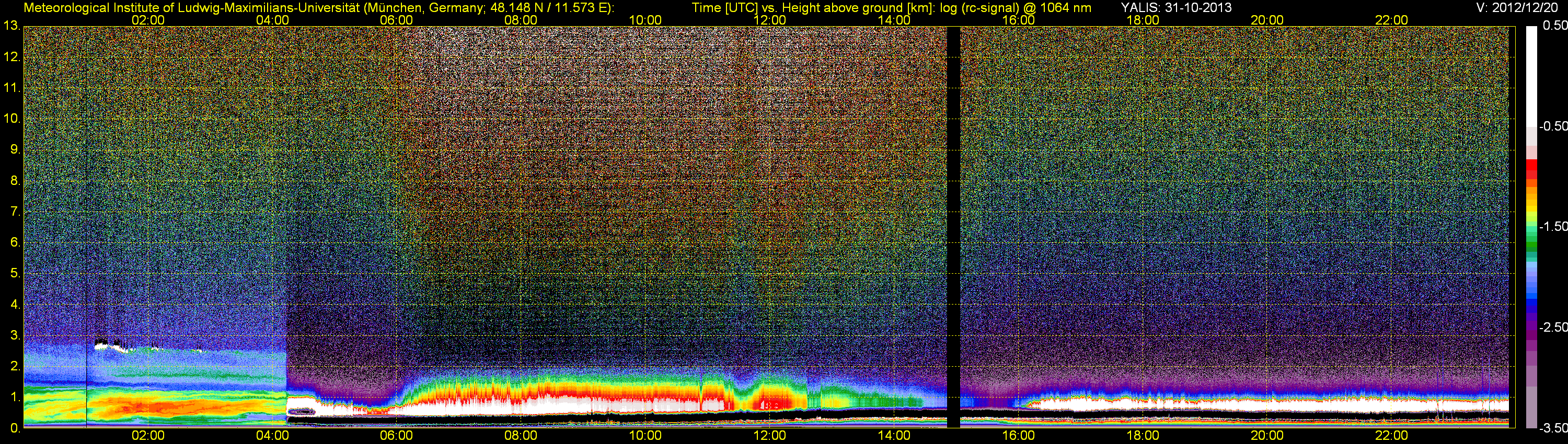Click the 13 km height axis label
Image resolution: width=1568 pixels, height=444 pixels.
(11, 26)
